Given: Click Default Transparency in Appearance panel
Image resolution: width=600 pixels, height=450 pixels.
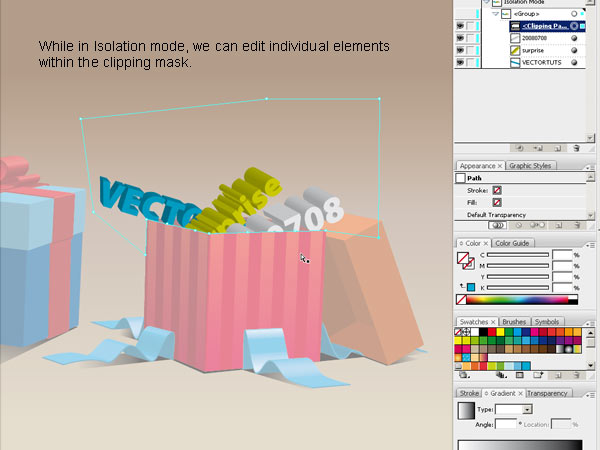Looking at the screenshot, I should tap(496, 215).
